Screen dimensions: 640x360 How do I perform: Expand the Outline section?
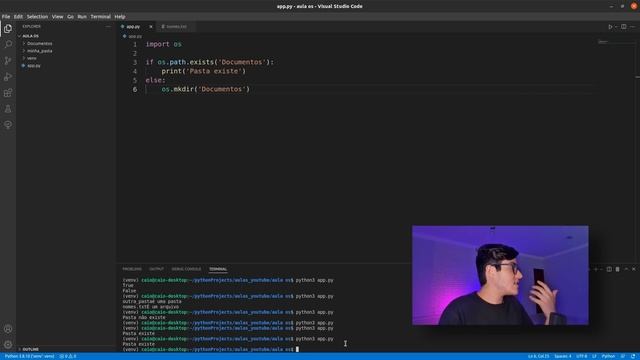pos(31,349)
